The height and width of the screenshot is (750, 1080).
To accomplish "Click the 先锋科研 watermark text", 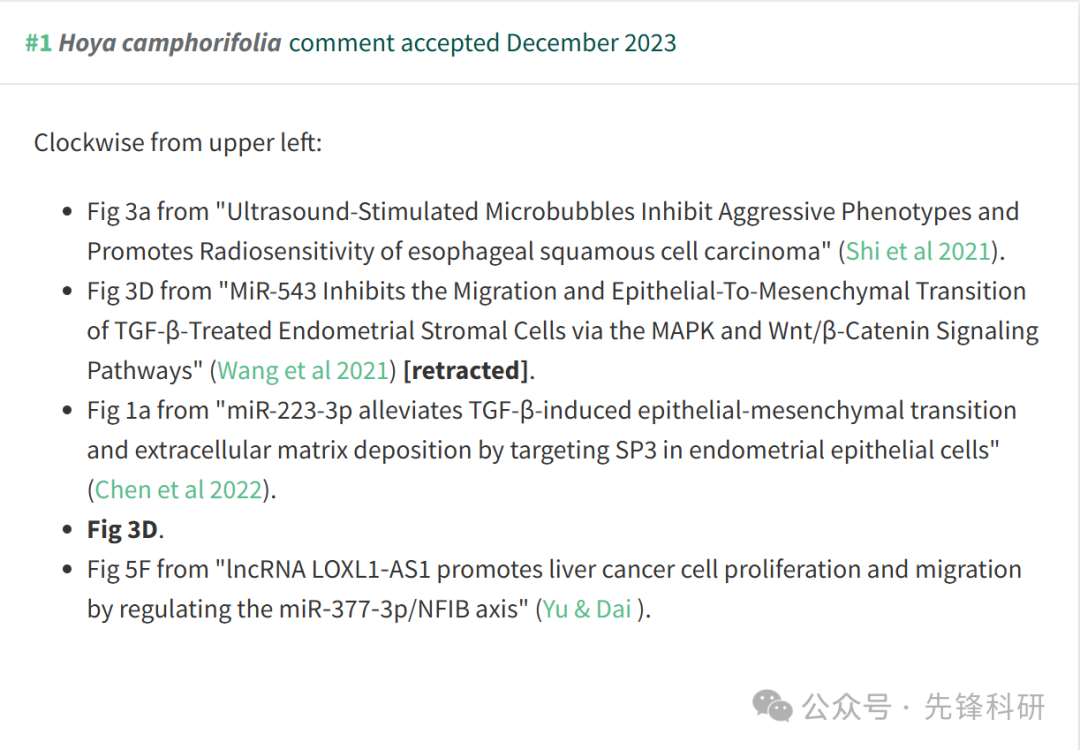I will [x=984, y=707].
